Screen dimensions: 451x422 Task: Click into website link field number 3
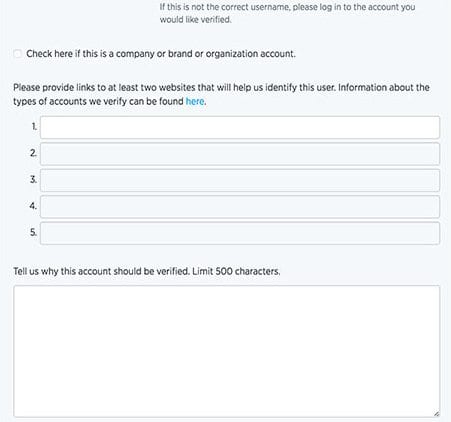240,180
